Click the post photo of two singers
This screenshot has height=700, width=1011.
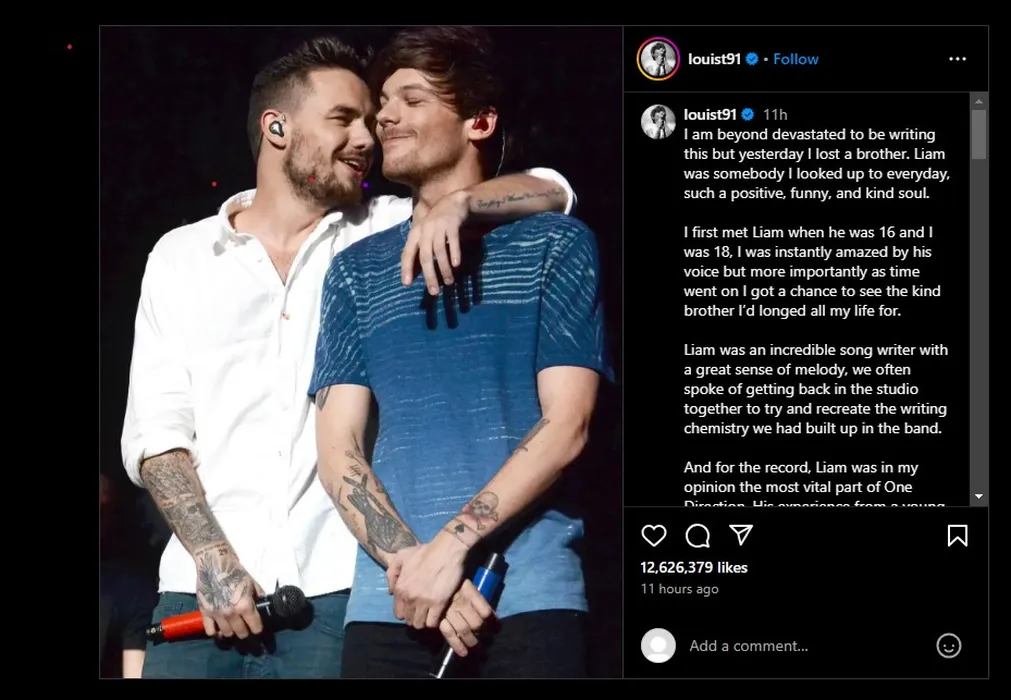(361, 352)
